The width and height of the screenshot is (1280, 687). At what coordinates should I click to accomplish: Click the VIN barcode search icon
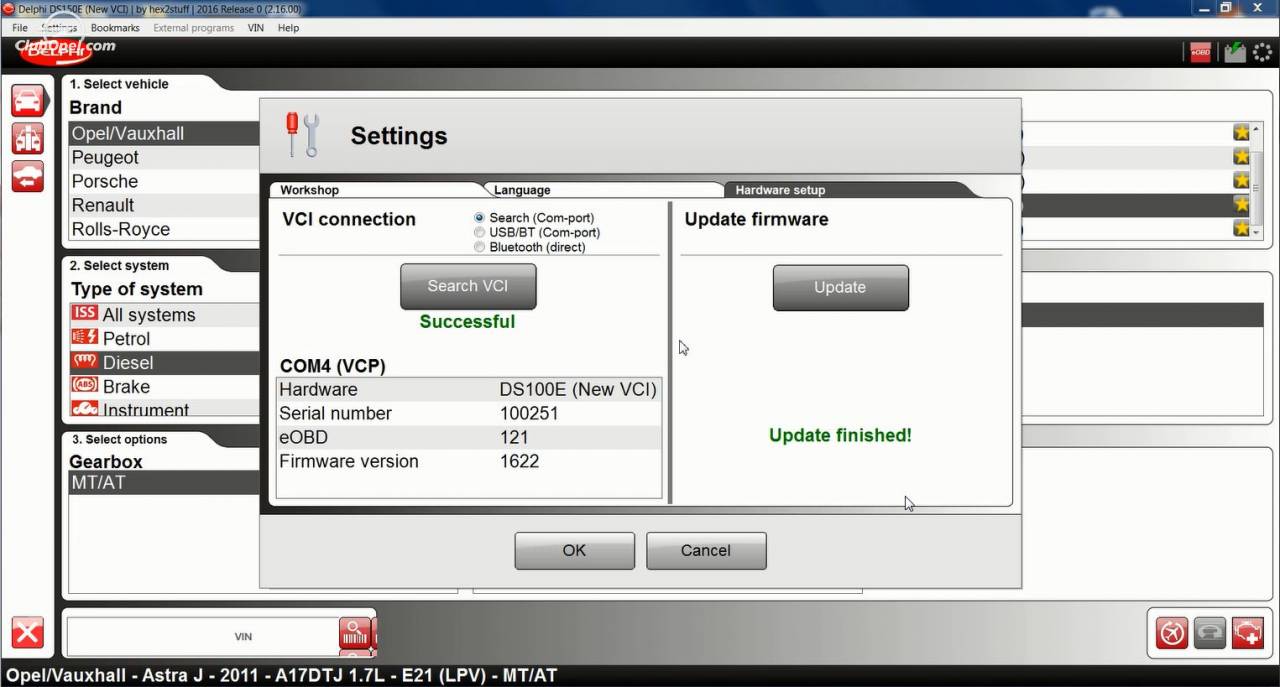coord(356,634)
